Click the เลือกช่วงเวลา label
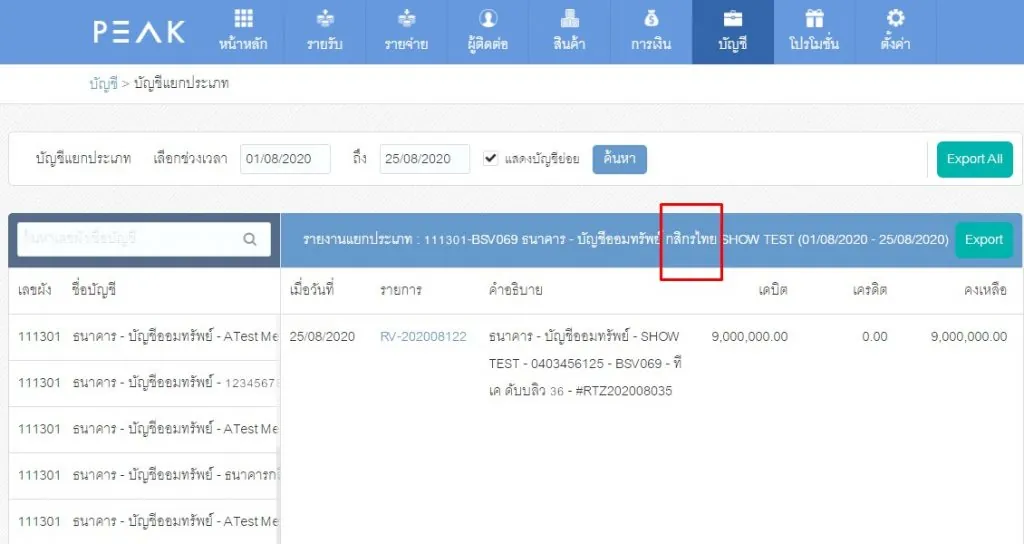The height and width of the screenshot is (544, 1024). click(190, 159)
